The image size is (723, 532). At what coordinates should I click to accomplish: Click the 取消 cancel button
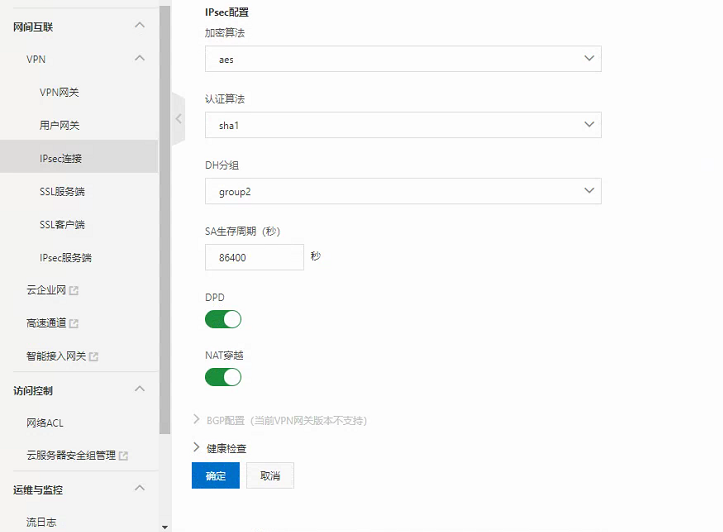point(270,475)
